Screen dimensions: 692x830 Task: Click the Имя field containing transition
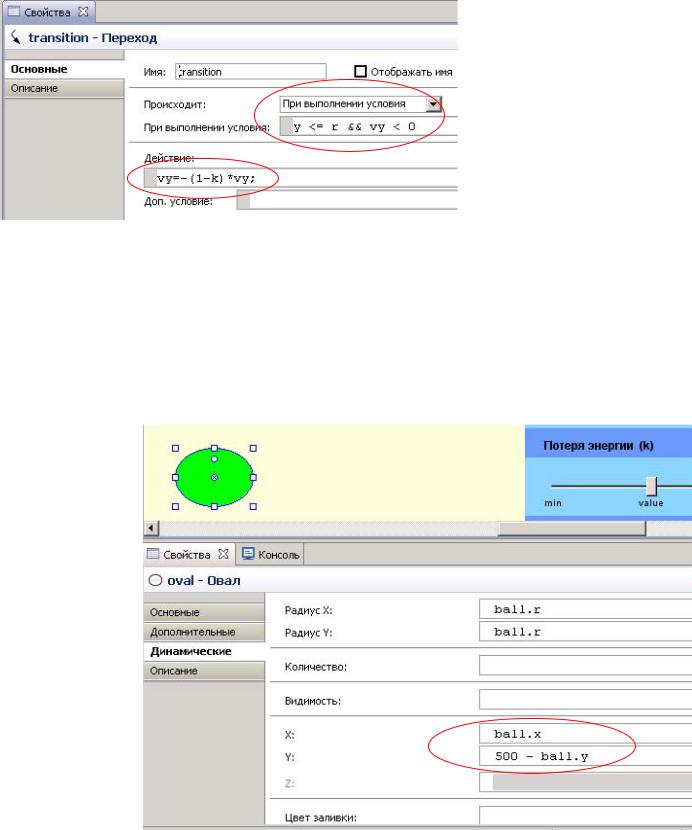(250, 72)
